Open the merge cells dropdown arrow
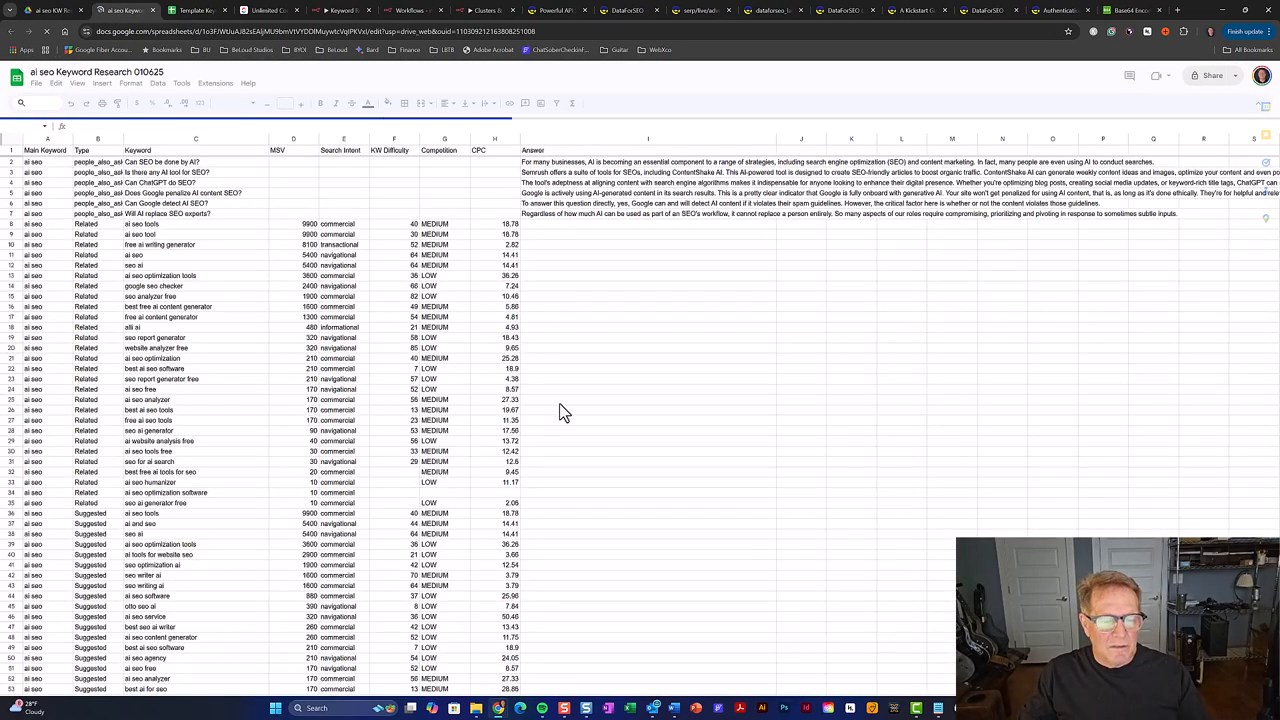 [431, 103]
